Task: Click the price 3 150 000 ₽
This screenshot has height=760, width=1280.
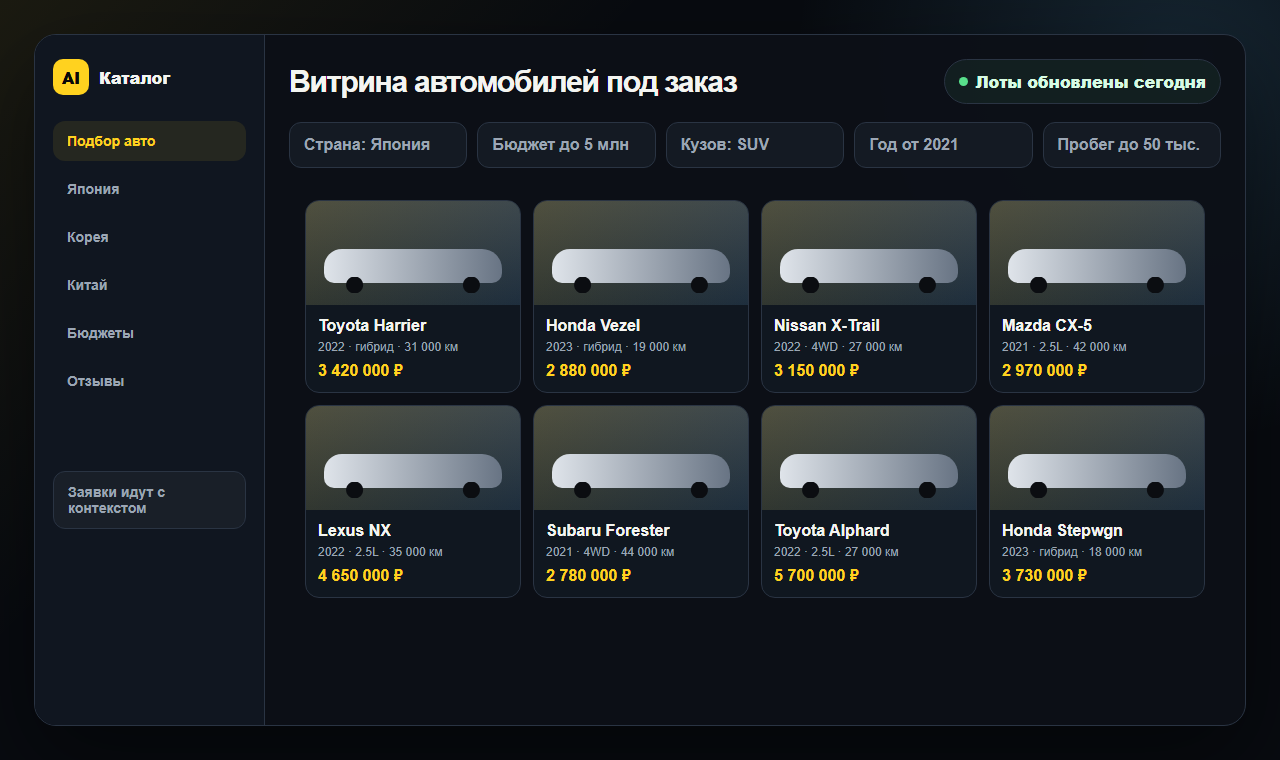Action: (x=817, y=370)
